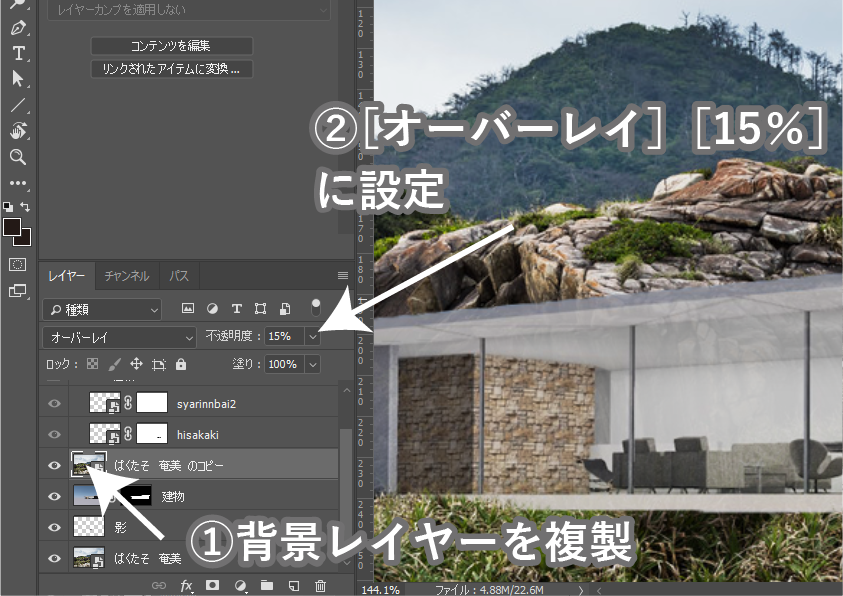Lock all padlock icon
The width and height of the screenshot is (843, 596).
tap(181, 364)
